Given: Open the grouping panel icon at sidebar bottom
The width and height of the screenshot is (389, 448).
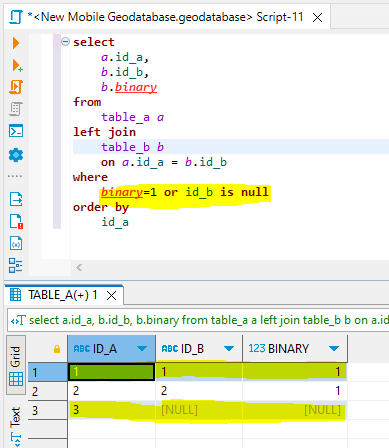Looking at the screenshot, I should pos(16,266).
